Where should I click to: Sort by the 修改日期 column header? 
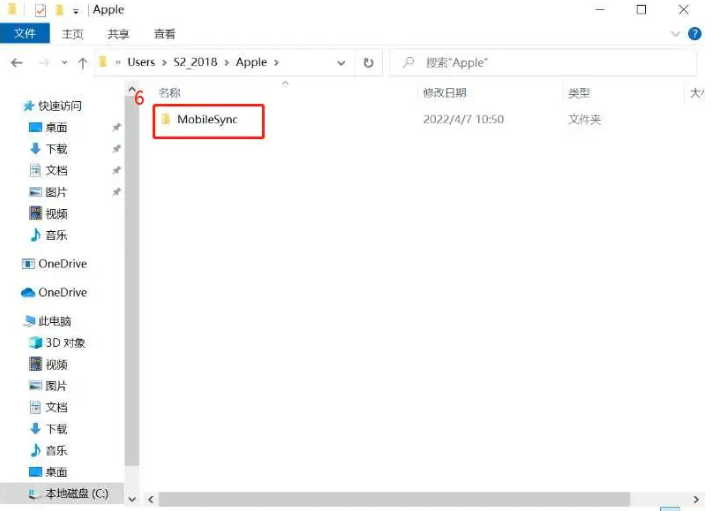tap(445, 93)
